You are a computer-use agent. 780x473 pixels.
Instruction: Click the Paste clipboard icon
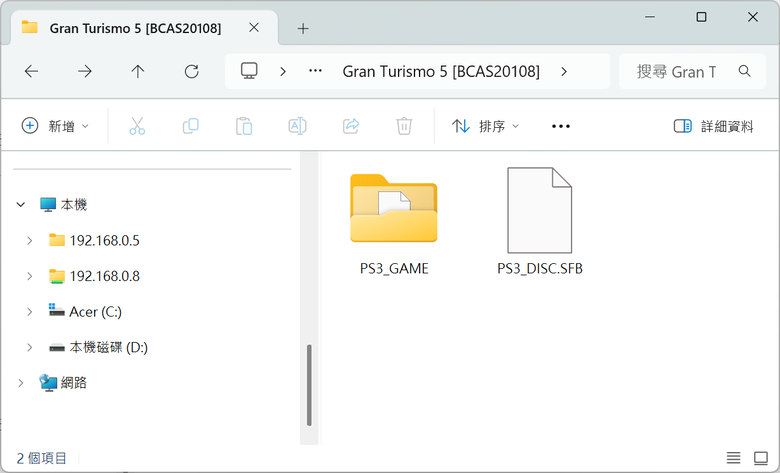[244, 126]
